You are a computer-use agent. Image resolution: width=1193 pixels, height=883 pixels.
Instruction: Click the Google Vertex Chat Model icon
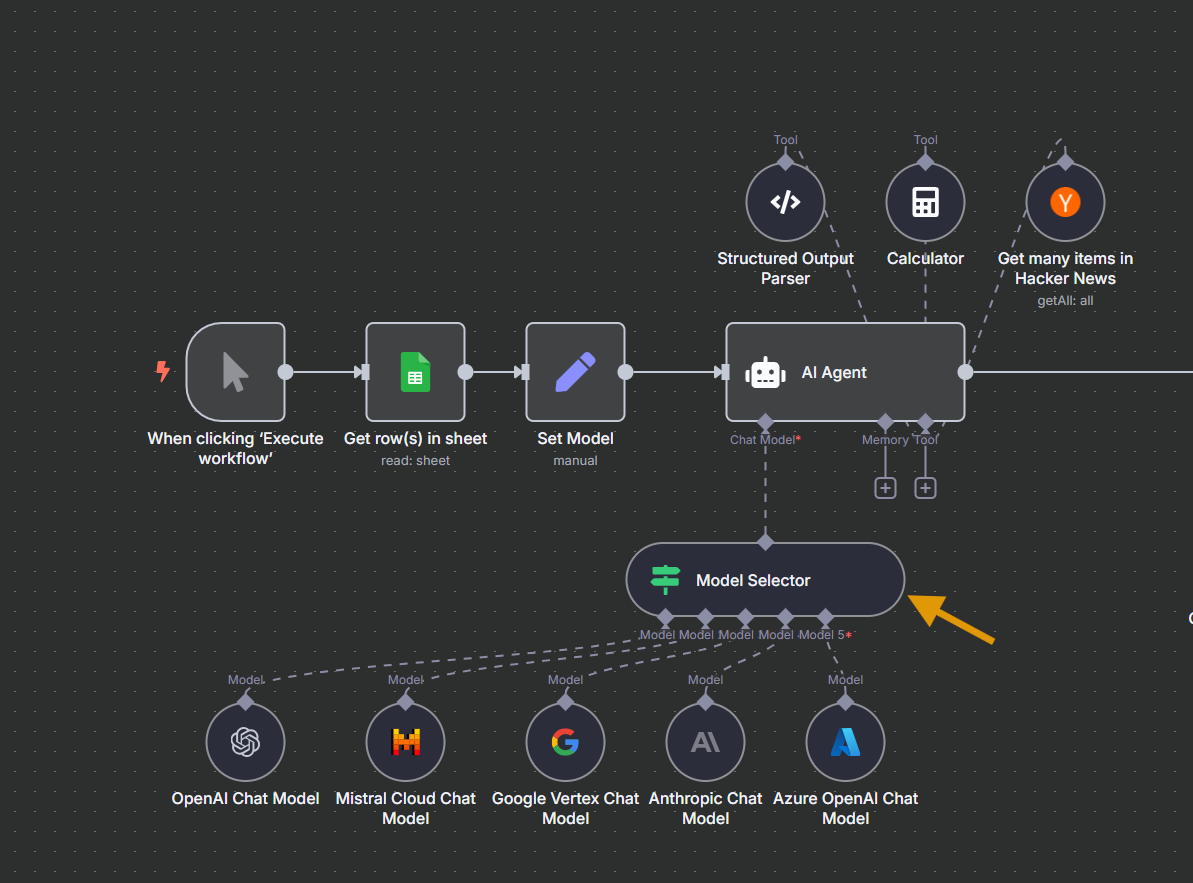[565, 741]
